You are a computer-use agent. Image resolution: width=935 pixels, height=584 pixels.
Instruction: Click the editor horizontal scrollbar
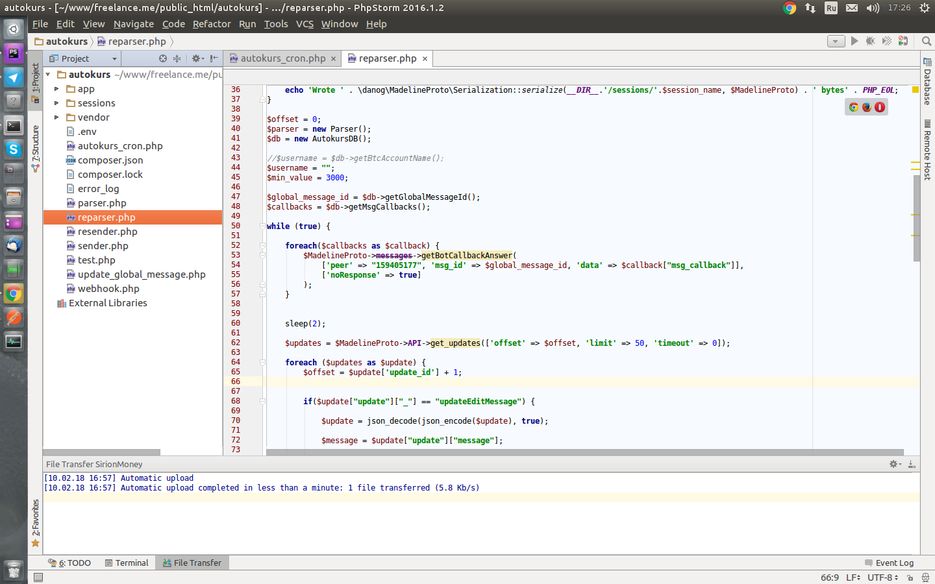click(584, 452)
